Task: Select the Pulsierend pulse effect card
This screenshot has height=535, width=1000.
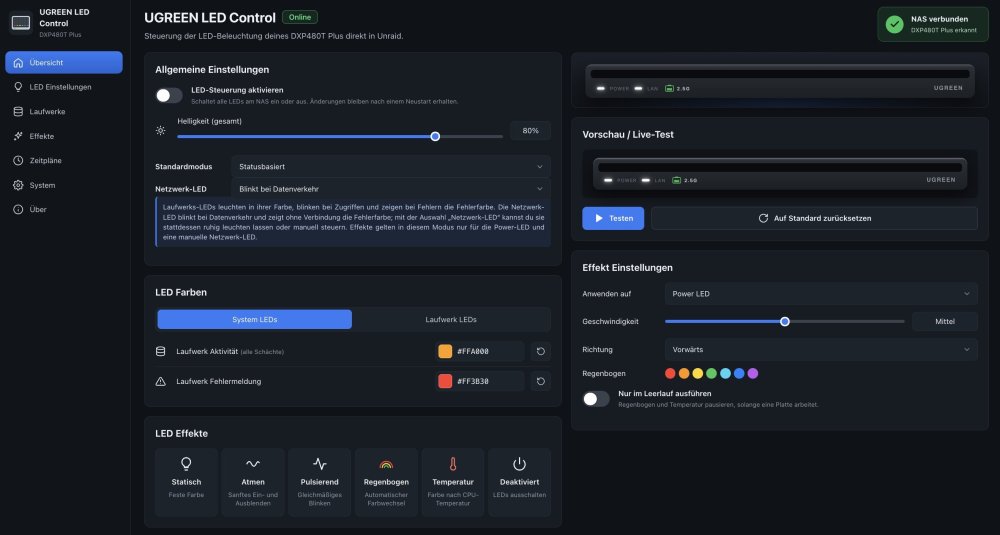Action: coord(320,482)
